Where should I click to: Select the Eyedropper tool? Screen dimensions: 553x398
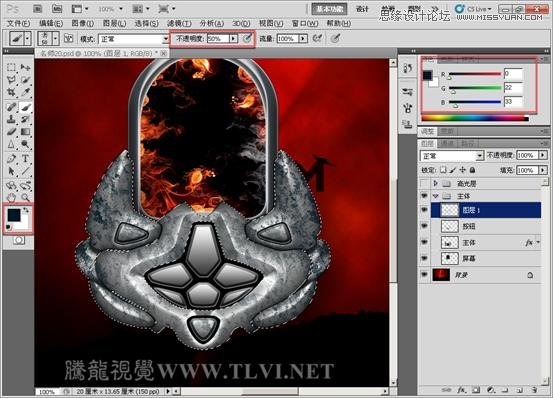click(x=25, y=92)
